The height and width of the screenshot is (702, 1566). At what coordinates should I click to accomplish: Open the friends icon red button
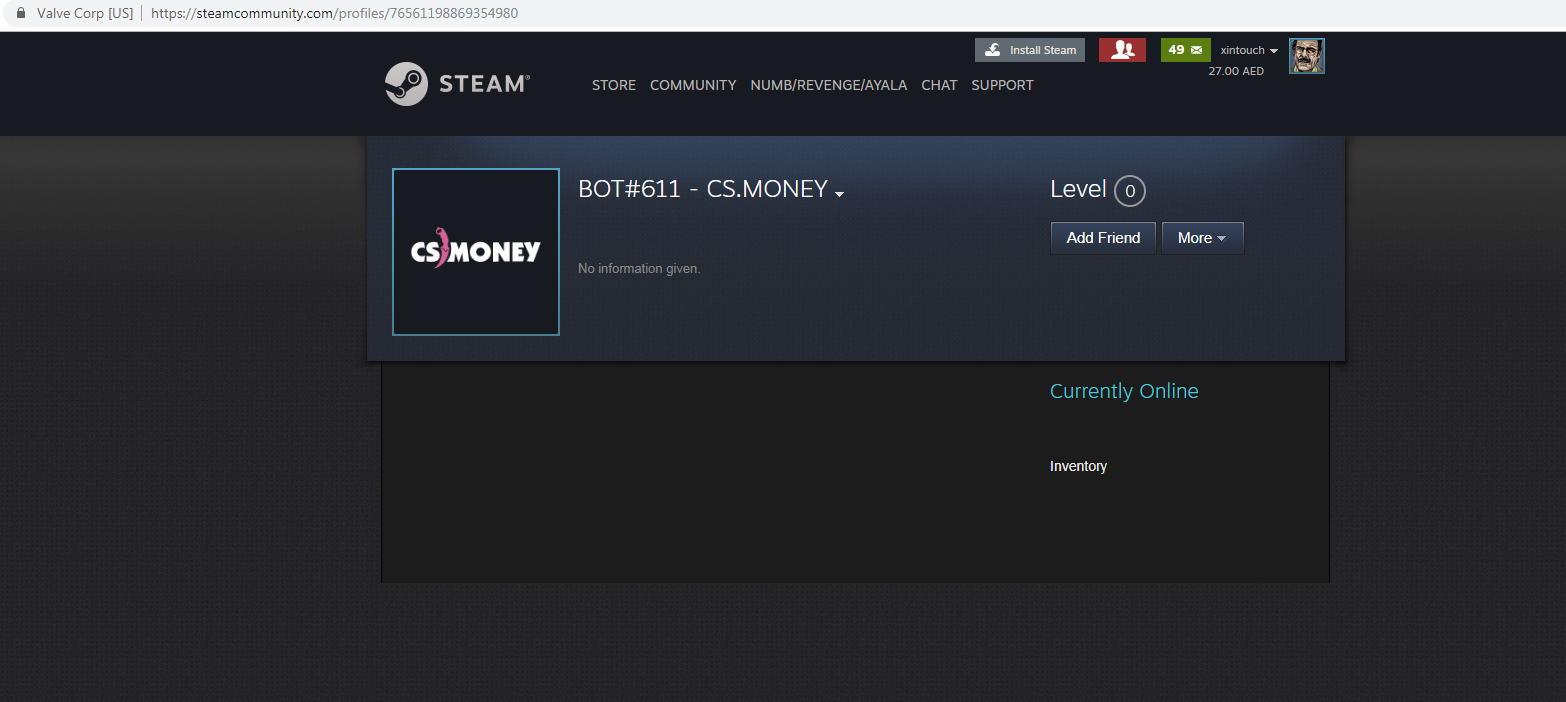1122,50
